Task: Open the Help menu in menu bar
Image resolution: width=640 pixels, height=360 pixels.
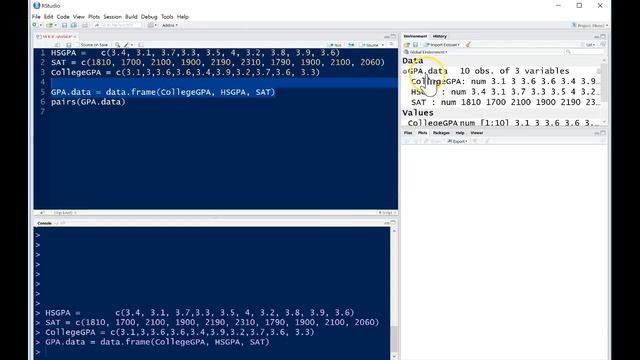Action: coord(182,17)
